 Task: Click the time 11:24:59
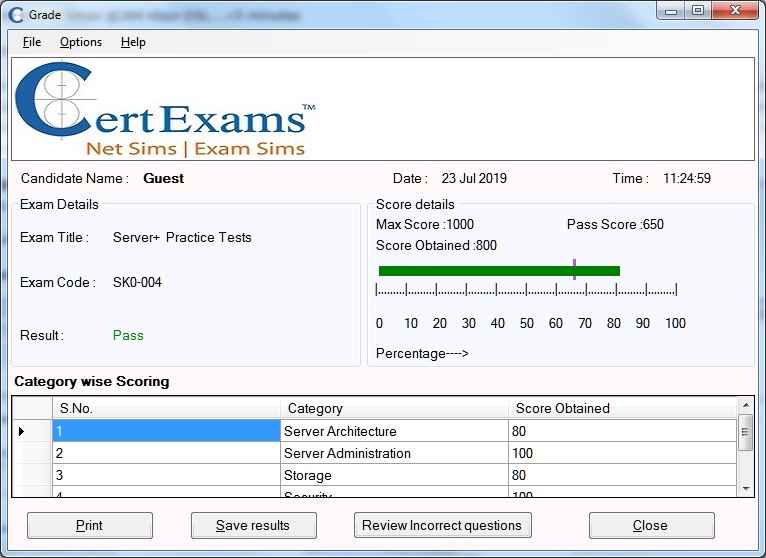tap(686, 178)
